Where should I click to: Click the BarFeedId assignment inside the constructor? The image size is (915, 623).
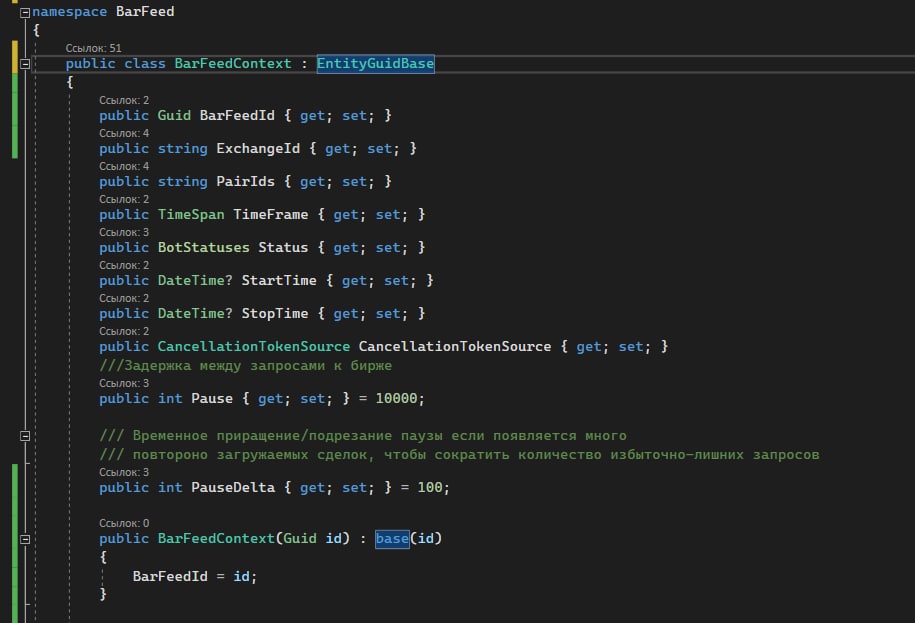click(170, 577)
